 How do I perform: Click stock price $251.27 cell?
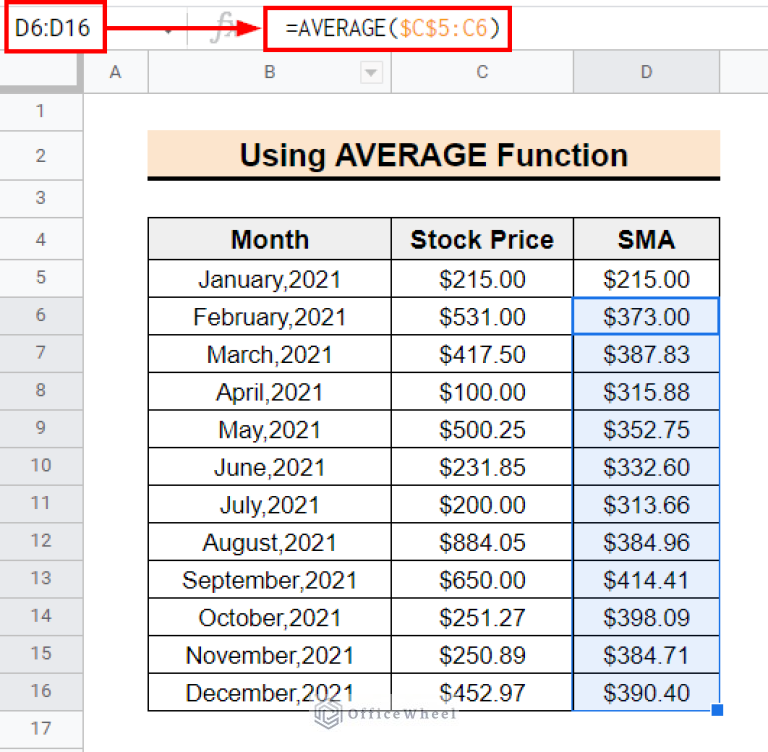(x=482, y=617)
